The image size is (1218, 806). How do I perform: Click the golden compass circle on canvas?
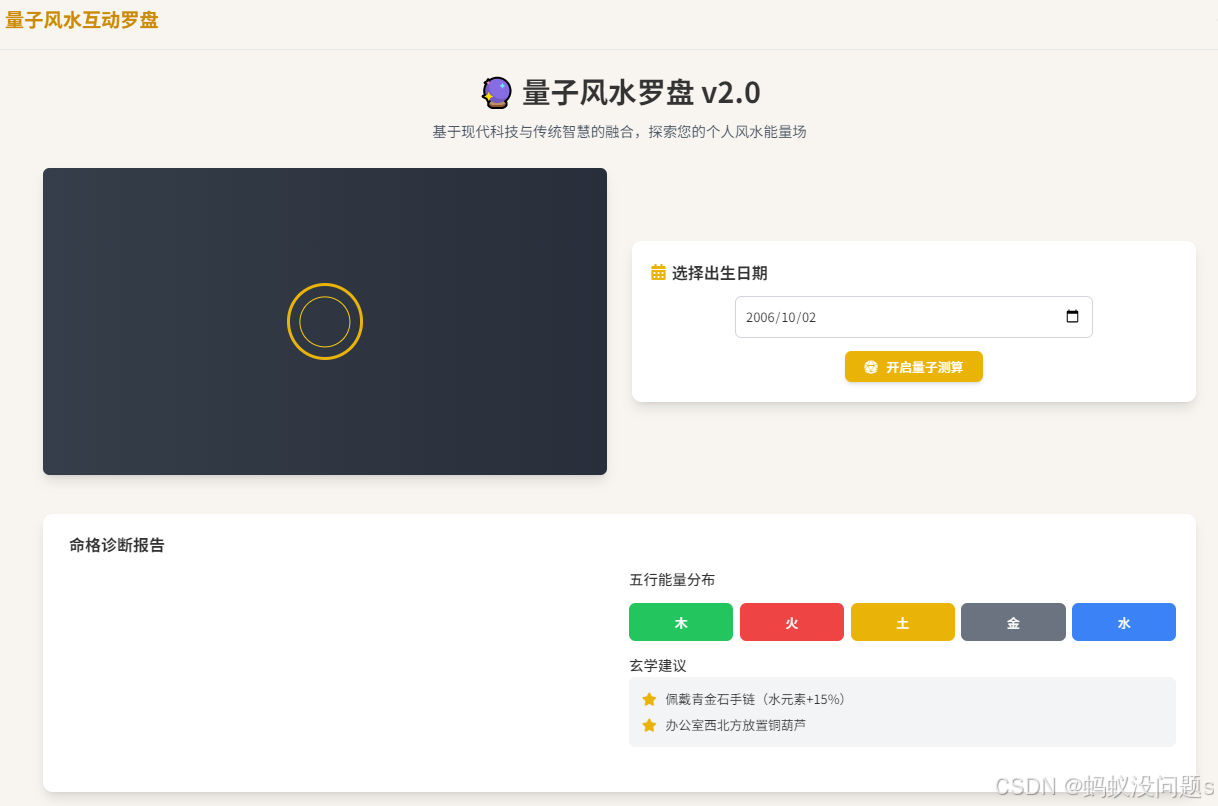coord(325,322)
